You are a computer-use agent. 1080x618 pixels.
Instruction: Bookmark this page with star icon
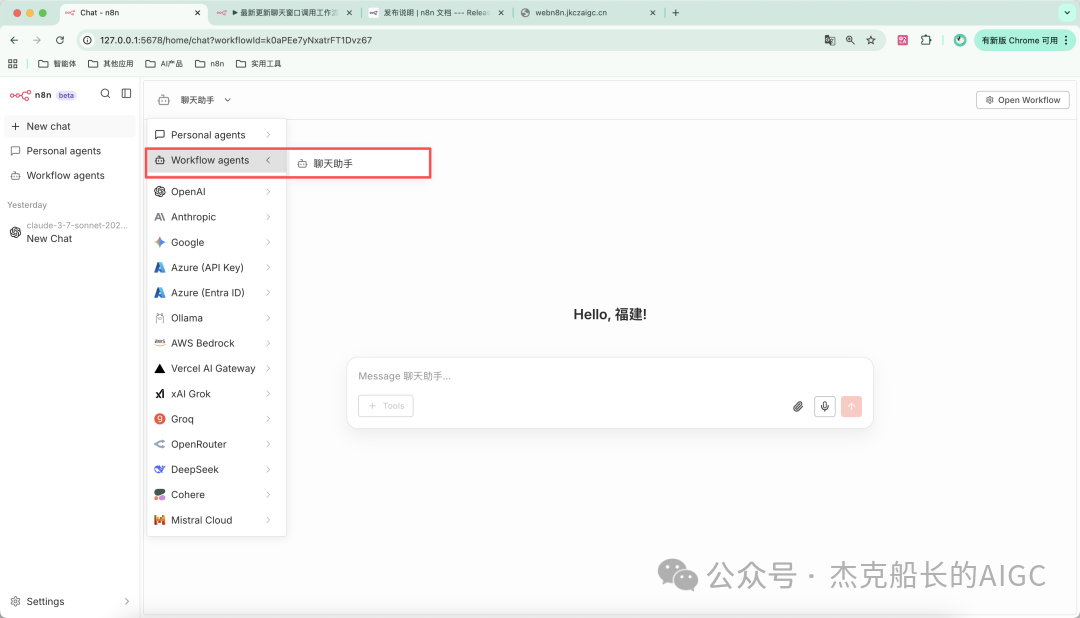pyautogui.click(x=871, y=40)
